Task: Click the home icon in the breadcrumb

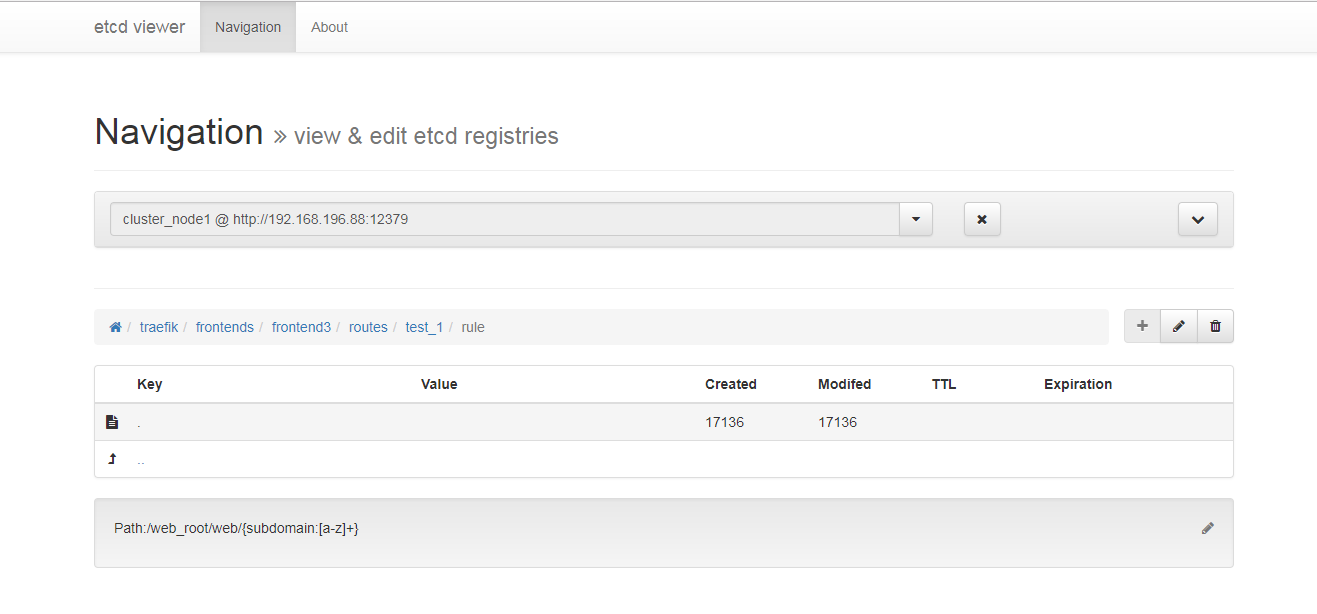Action: (115, 326)
